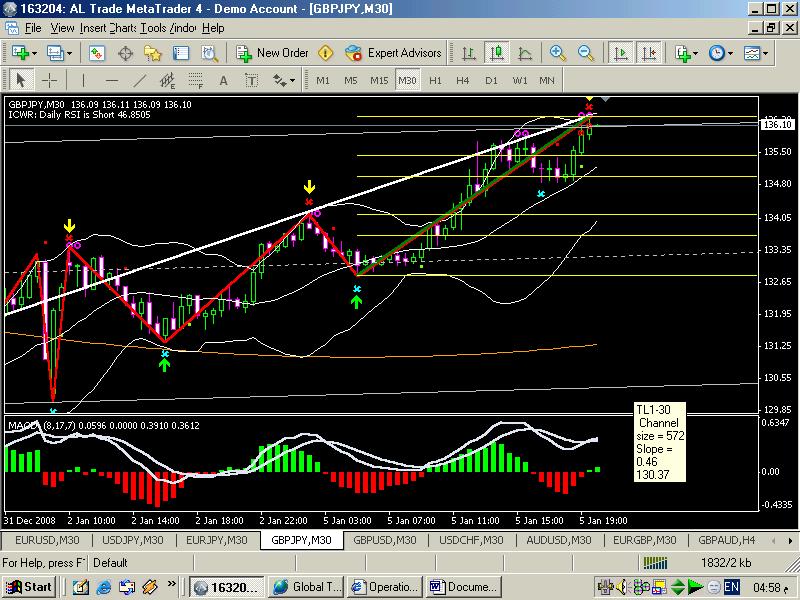Toggle the Chart Shift button
This screenshot has height=600, width=800.
(x=649, y=53)
